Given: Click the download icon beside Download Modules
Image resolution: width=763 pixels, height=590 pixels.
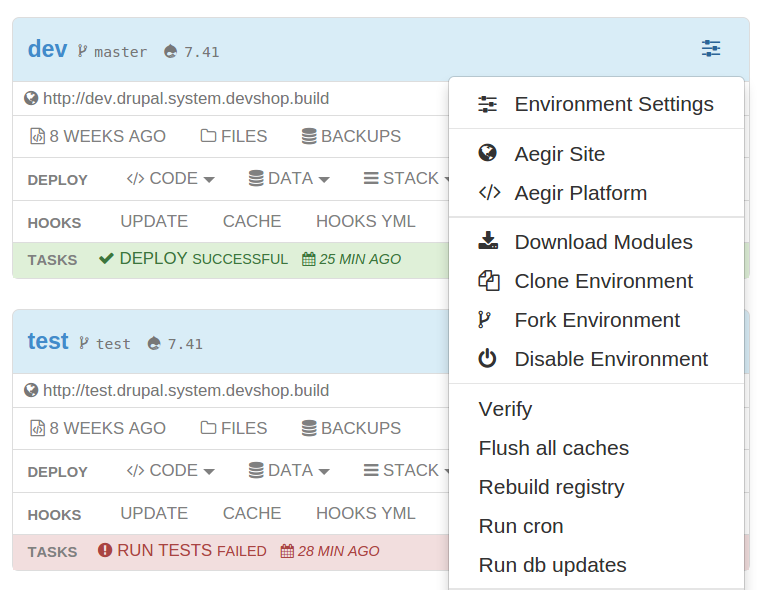Looking at the screenshot, I should click(x=488, y=240).
